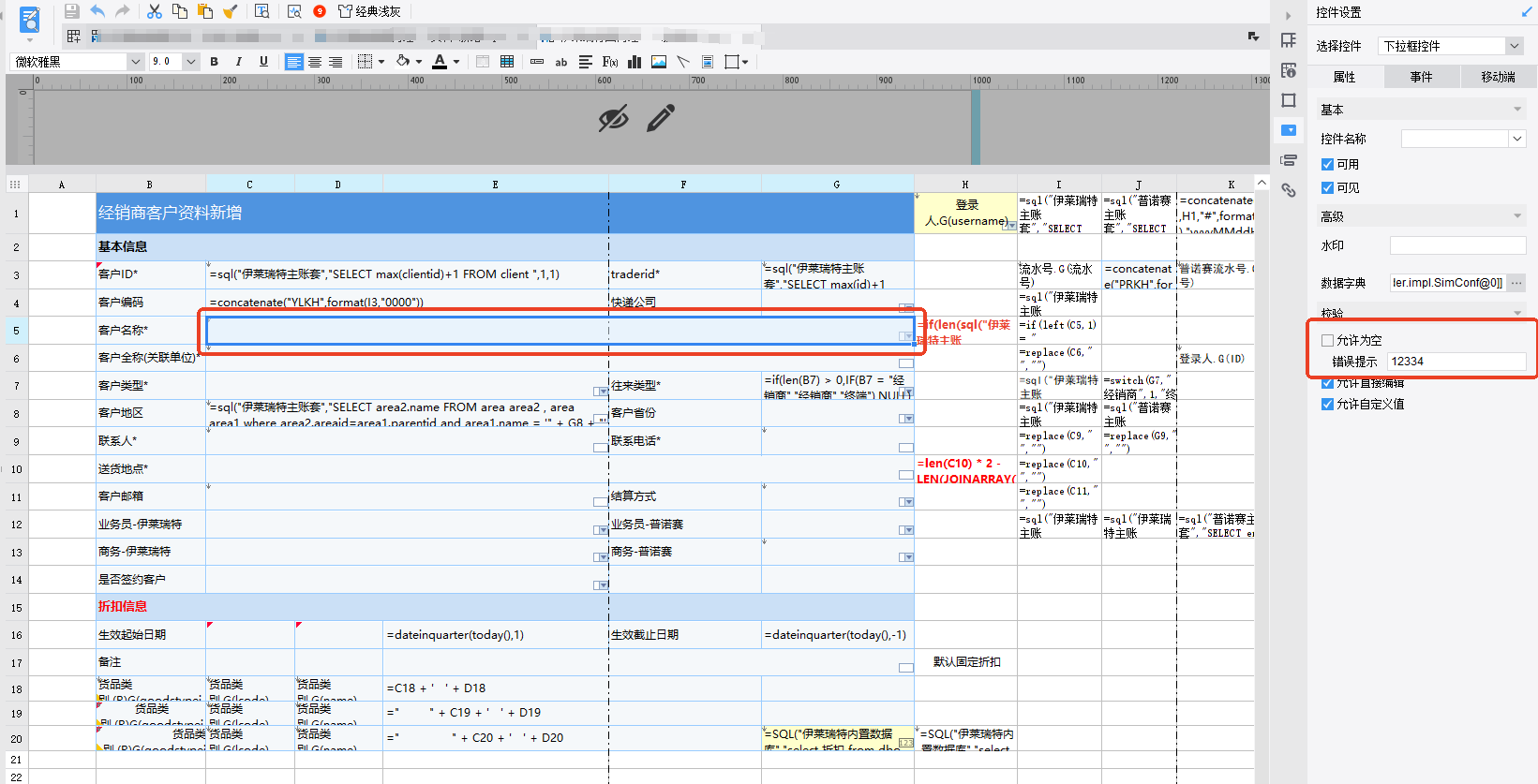
Task: Click the 错误提示 input containing 12334
Action: (1456, 361)
